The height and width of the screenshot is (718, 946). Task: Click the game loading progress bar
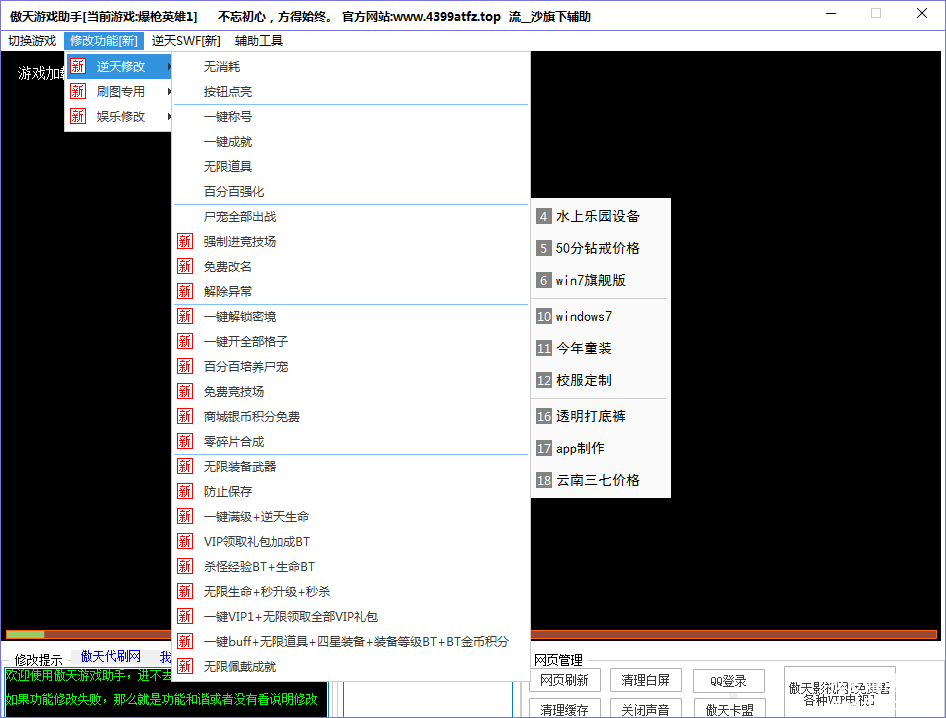[x=471, y=634]
